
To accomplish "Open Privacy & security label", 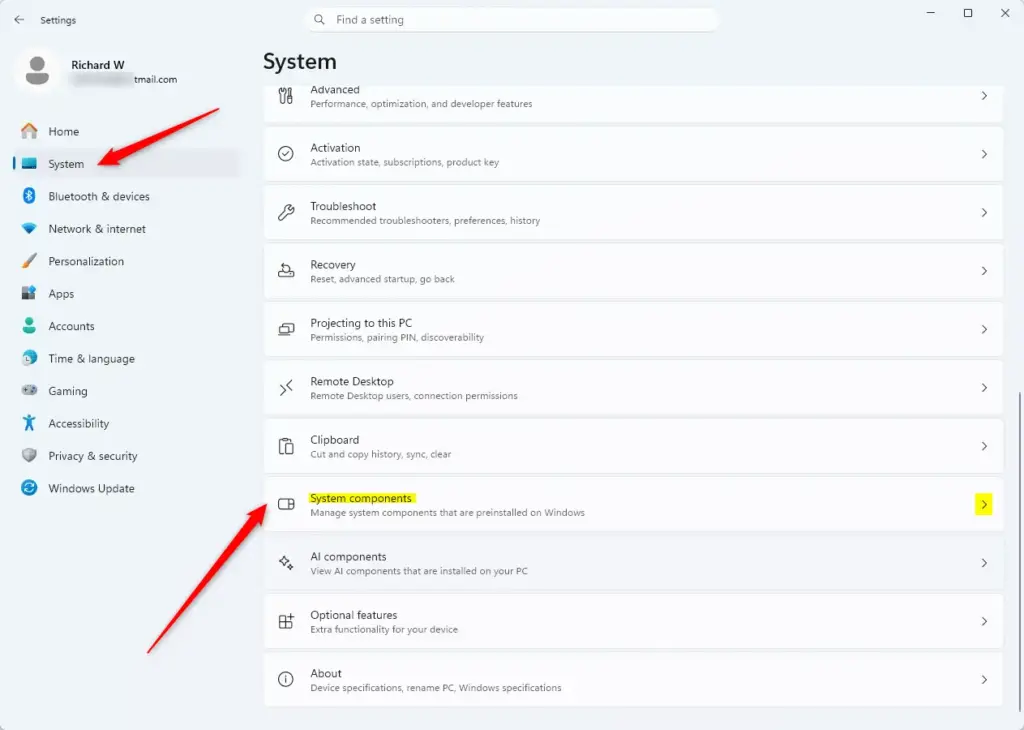I will (x=93, y=456).
